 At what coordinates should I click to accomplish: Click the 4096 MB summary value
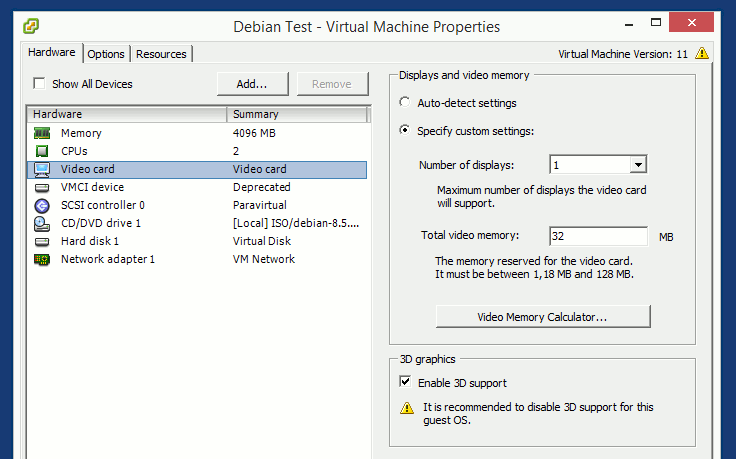(x=254, y=133)
